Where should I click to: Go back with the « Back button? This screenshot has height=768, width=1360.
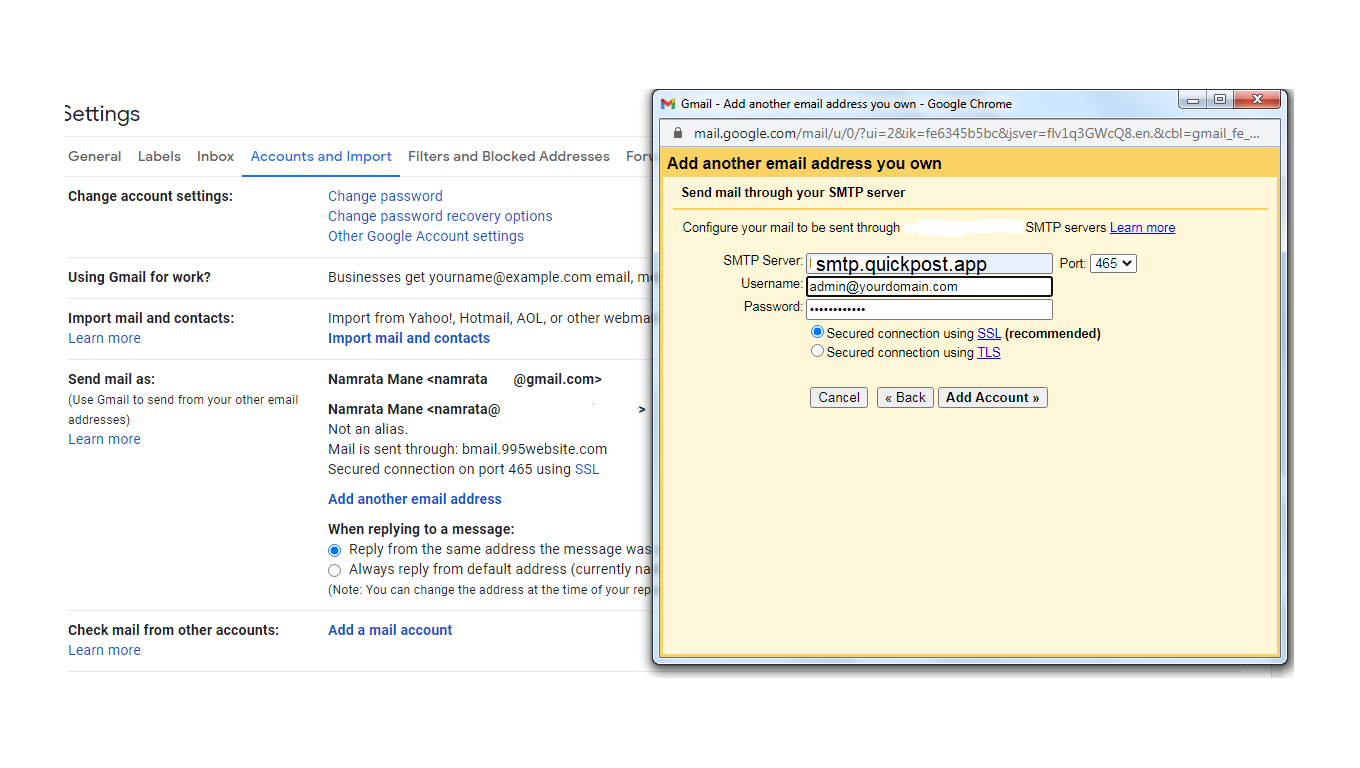tap(905, 397)
